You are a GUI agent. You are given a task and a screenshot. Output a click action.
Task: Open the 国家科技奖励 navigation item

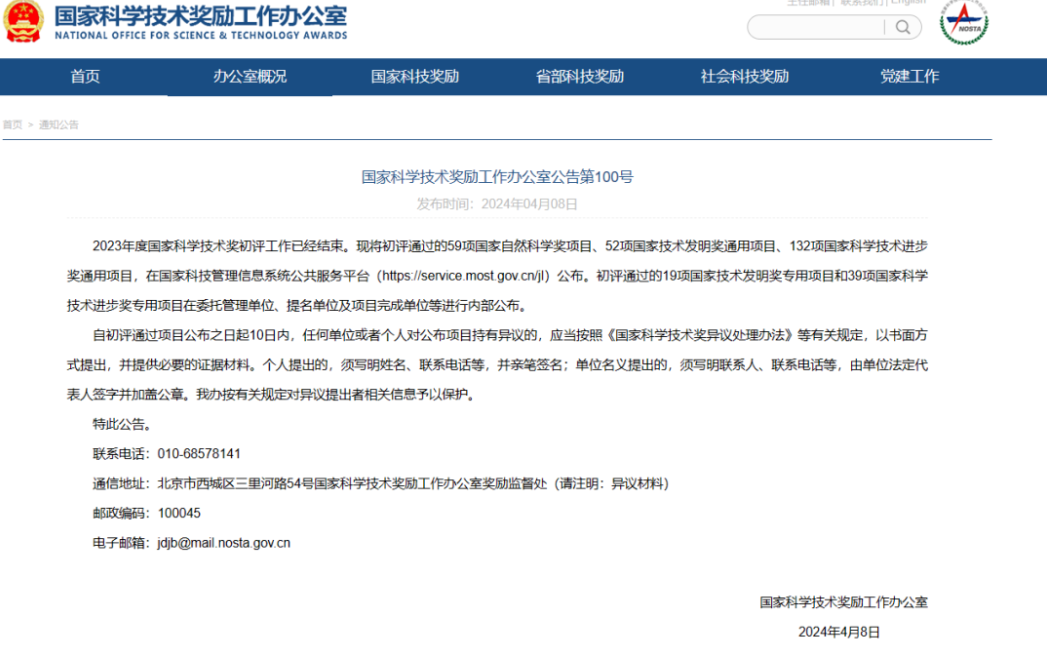click(x=415, y=76)
